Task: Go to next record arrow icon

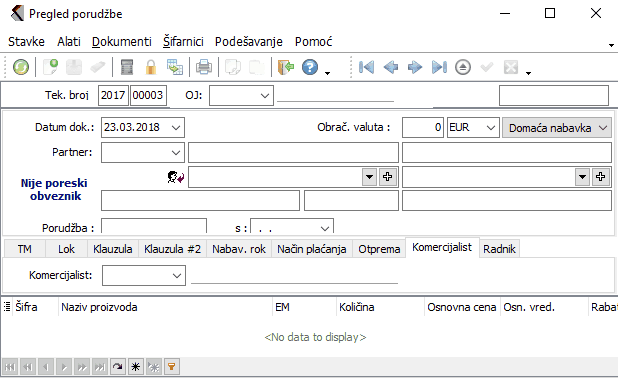Action: click(x=415, y=67)
